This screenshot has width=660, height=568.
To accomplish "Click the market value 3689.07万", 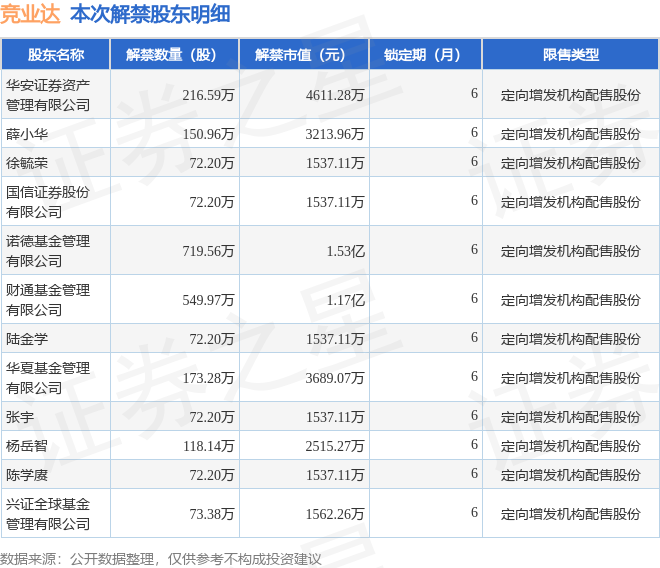I will point(335,378).
